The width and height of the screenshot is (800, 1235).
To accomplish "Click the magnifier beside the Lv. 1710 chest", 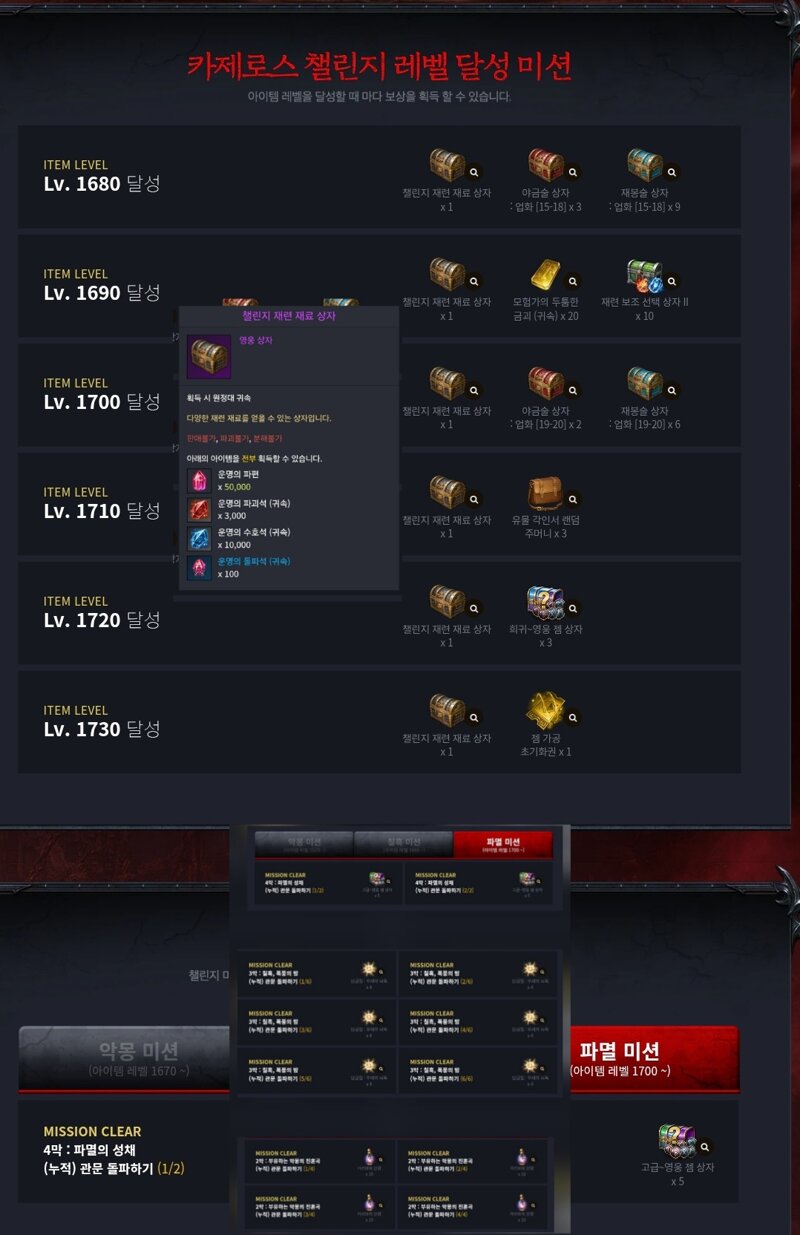I will [474, 499].
